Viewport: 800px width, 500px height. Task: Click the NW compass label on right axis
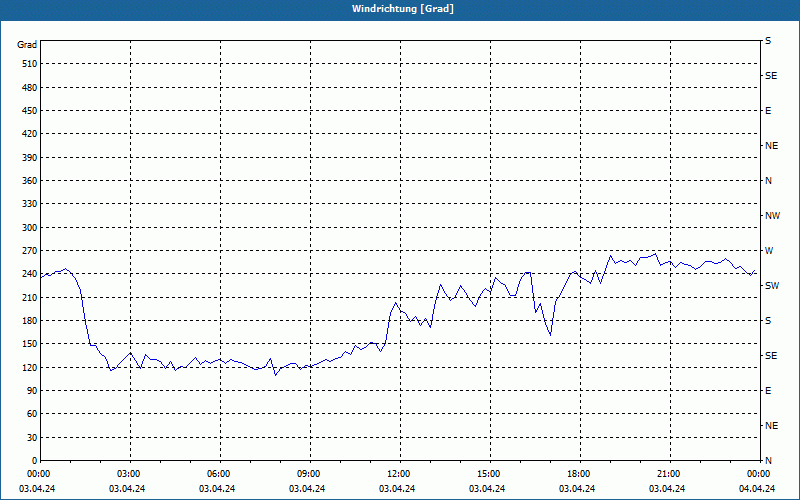(772, 216)
